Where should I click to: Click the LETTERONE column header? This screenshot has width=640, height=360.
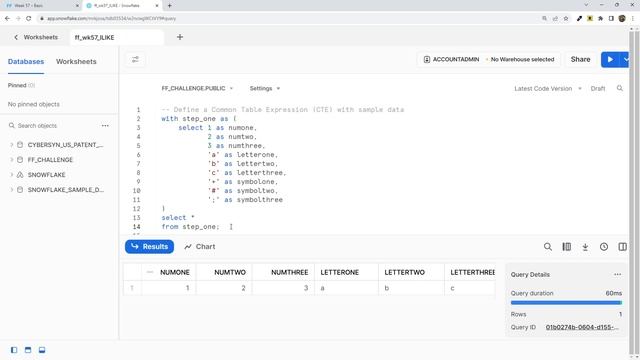(340, 272)
